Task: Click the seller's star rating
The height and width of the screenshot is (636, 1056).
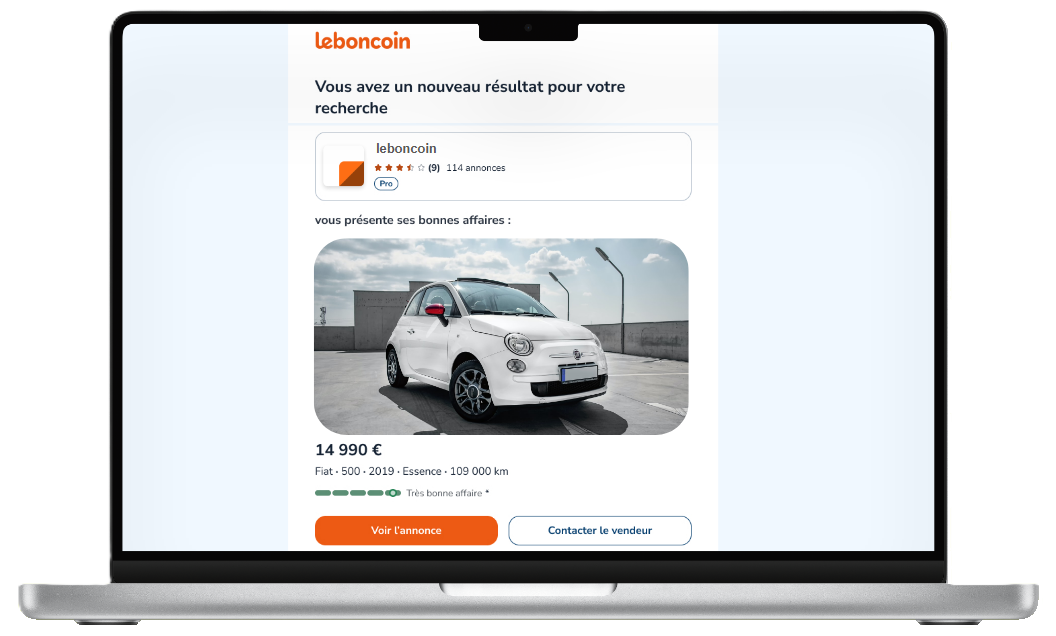Action: (x=399, y=168)
